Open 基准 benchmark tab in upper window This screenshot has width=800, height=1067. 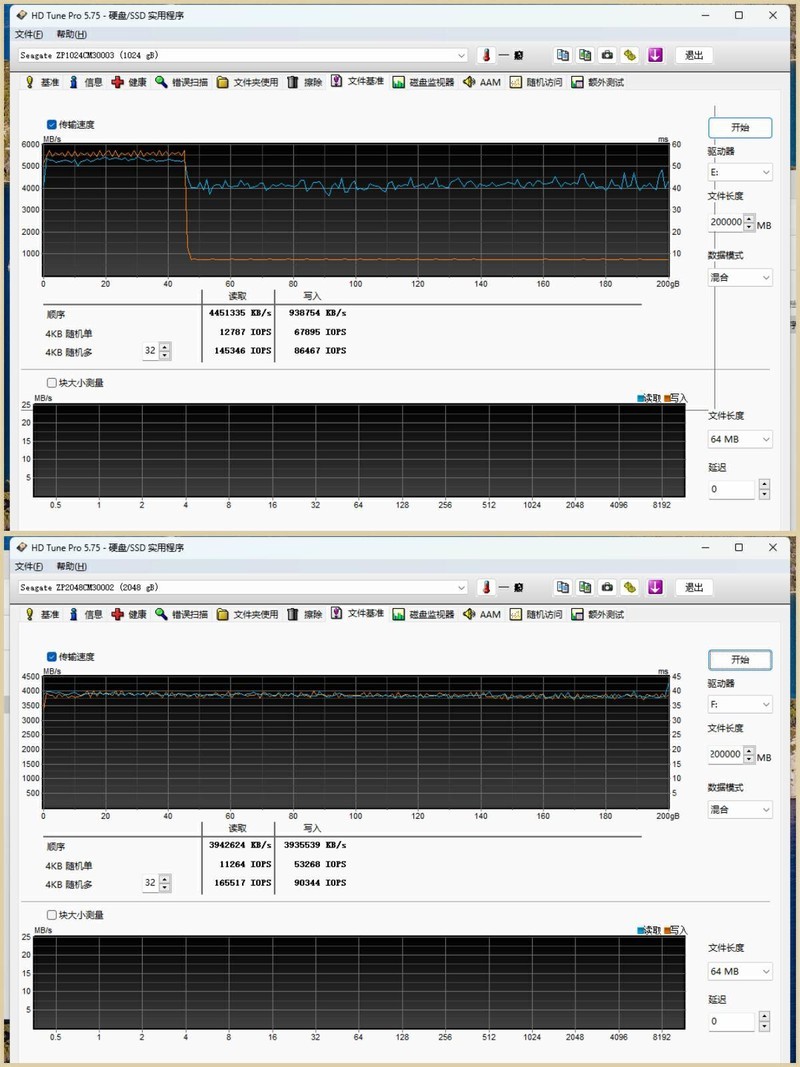(42, 82)
